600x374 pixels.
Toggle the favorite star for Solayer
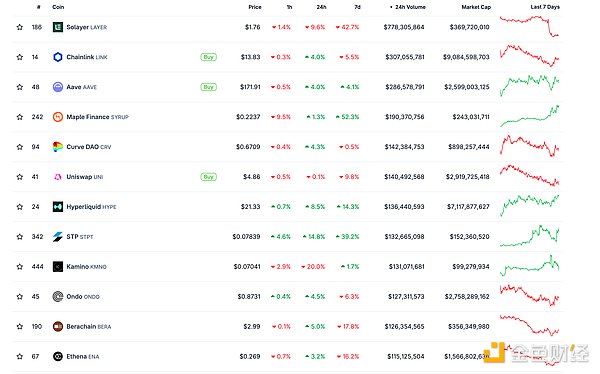[x=20, y=27]
